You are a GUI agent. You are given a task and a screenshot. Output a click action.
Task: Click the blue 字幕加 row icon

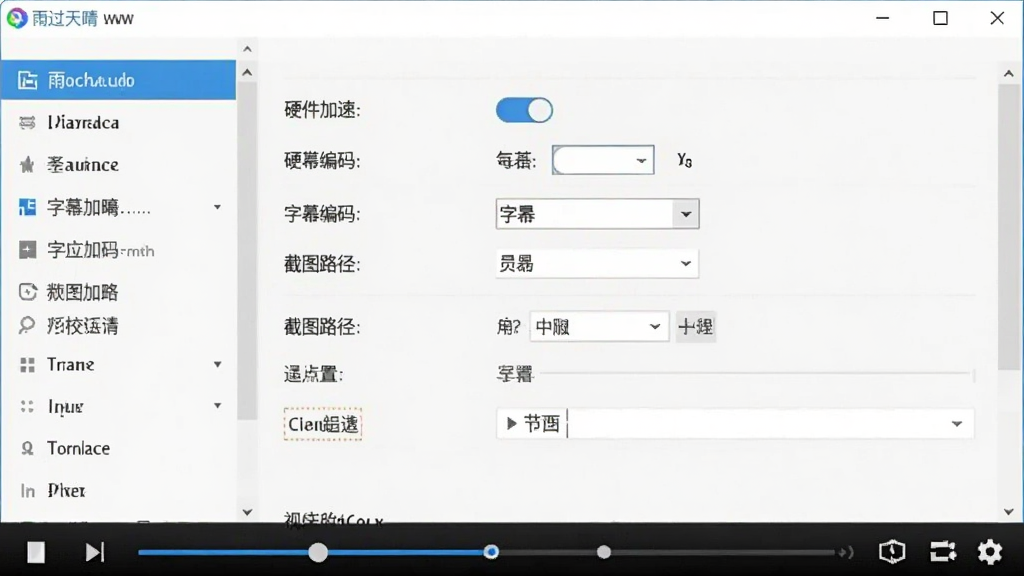point(27,208)
